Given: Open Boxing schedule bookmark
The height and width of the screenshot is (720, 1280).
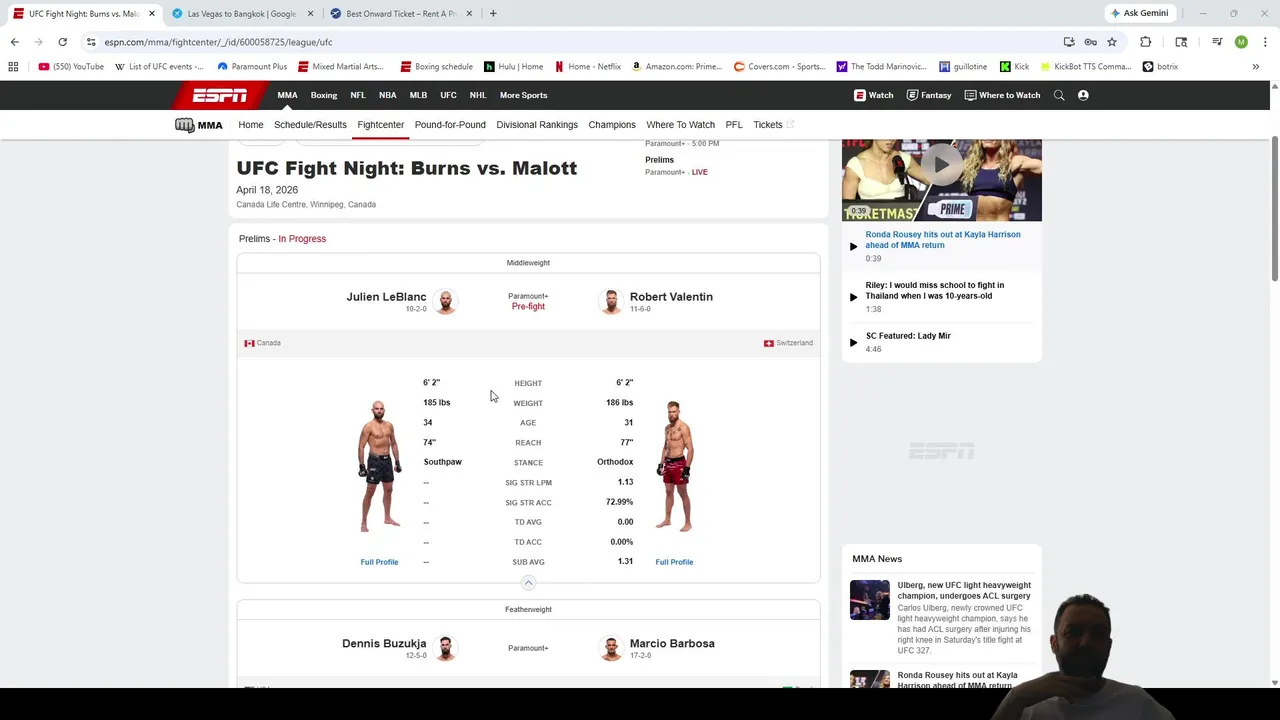Looking at the screenshot, I should 436,67.
